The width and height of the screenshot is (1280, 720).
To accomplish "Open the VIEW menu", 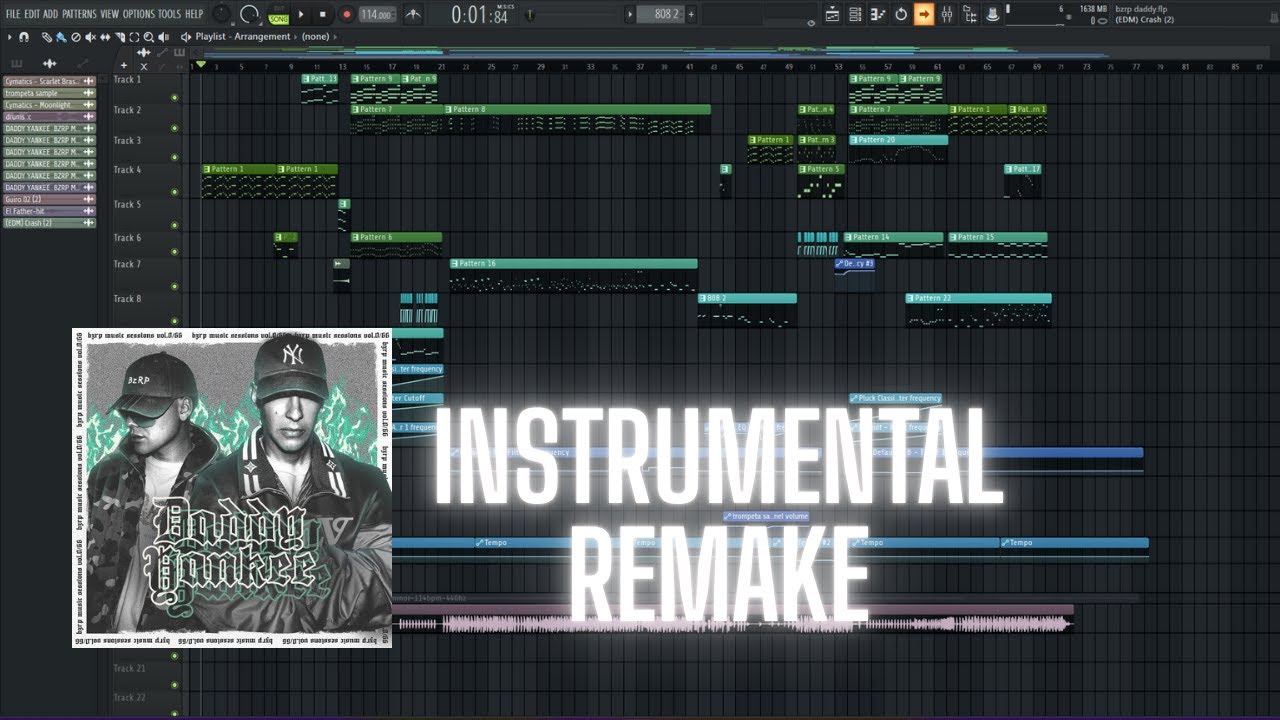I will point(109,14).
